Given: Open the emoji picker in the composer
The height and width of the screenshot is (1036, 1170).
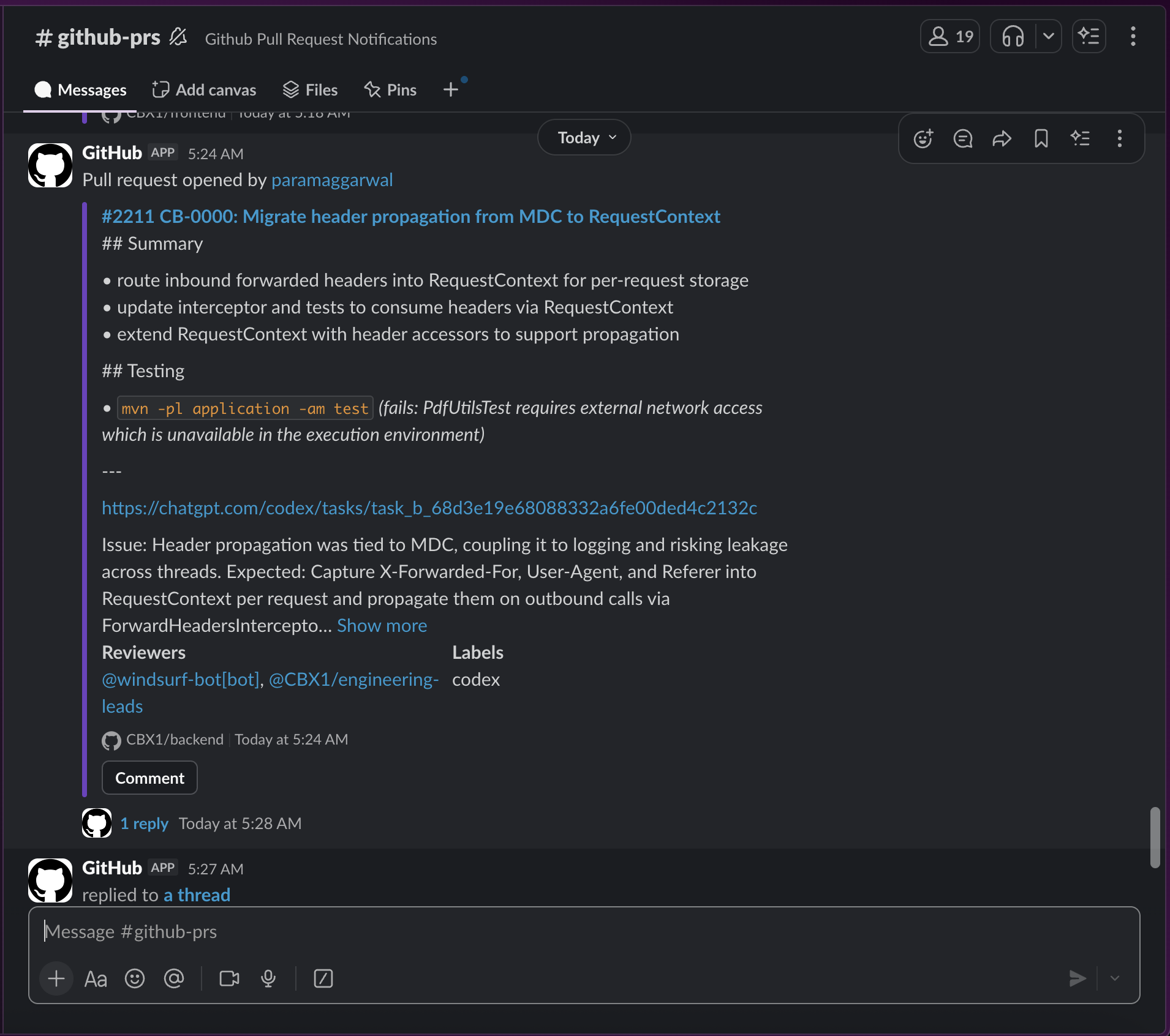Looking at the screenshot, I should pos(135,978).
